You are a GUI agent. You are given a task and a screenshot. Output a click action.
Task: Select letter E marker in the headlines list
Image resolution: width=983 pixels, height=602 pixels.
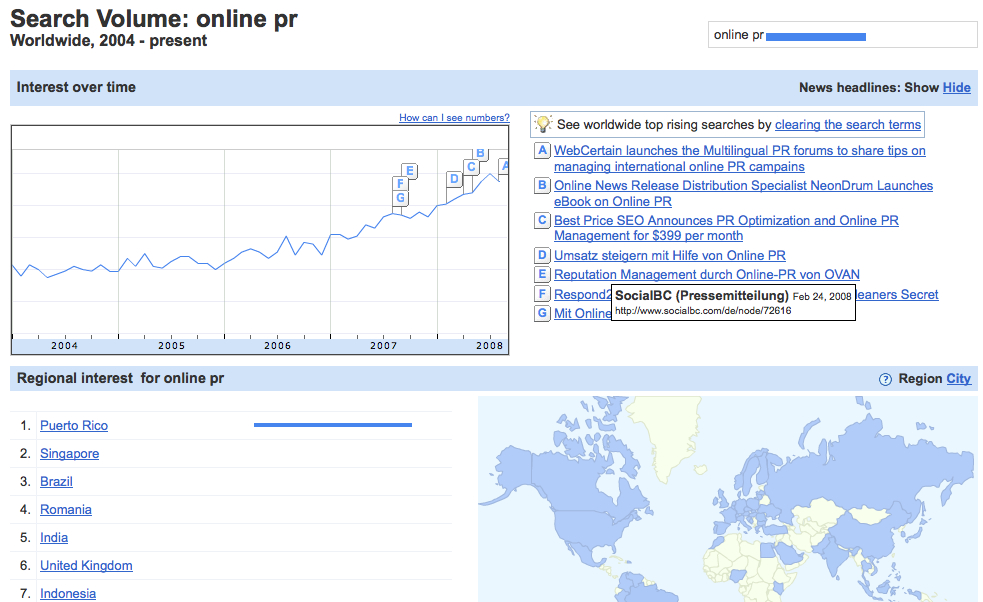(542, 275)
